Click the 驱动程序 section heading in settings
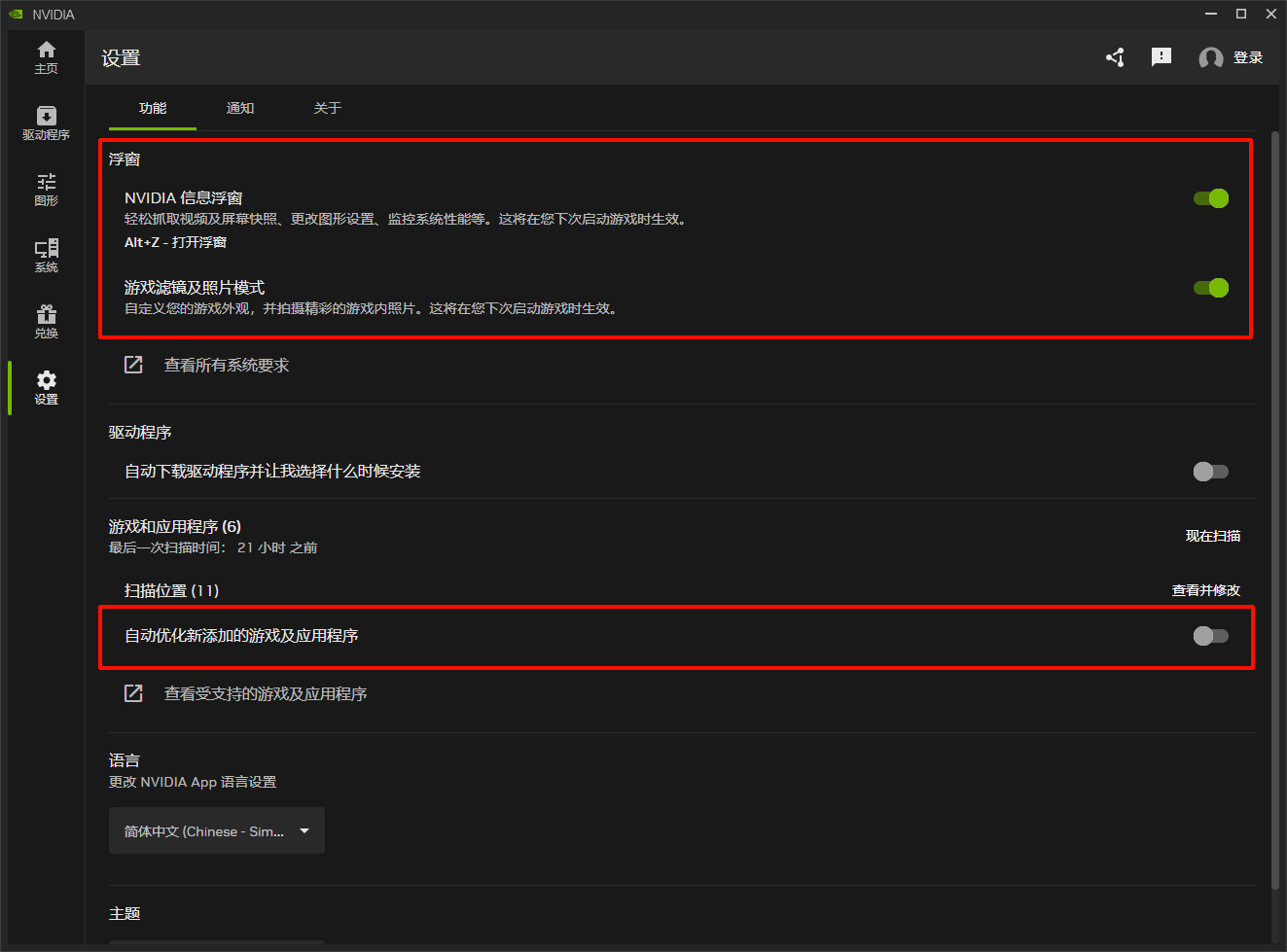Viewport: 1287px width, 952px height. click(x=140, y=433)
